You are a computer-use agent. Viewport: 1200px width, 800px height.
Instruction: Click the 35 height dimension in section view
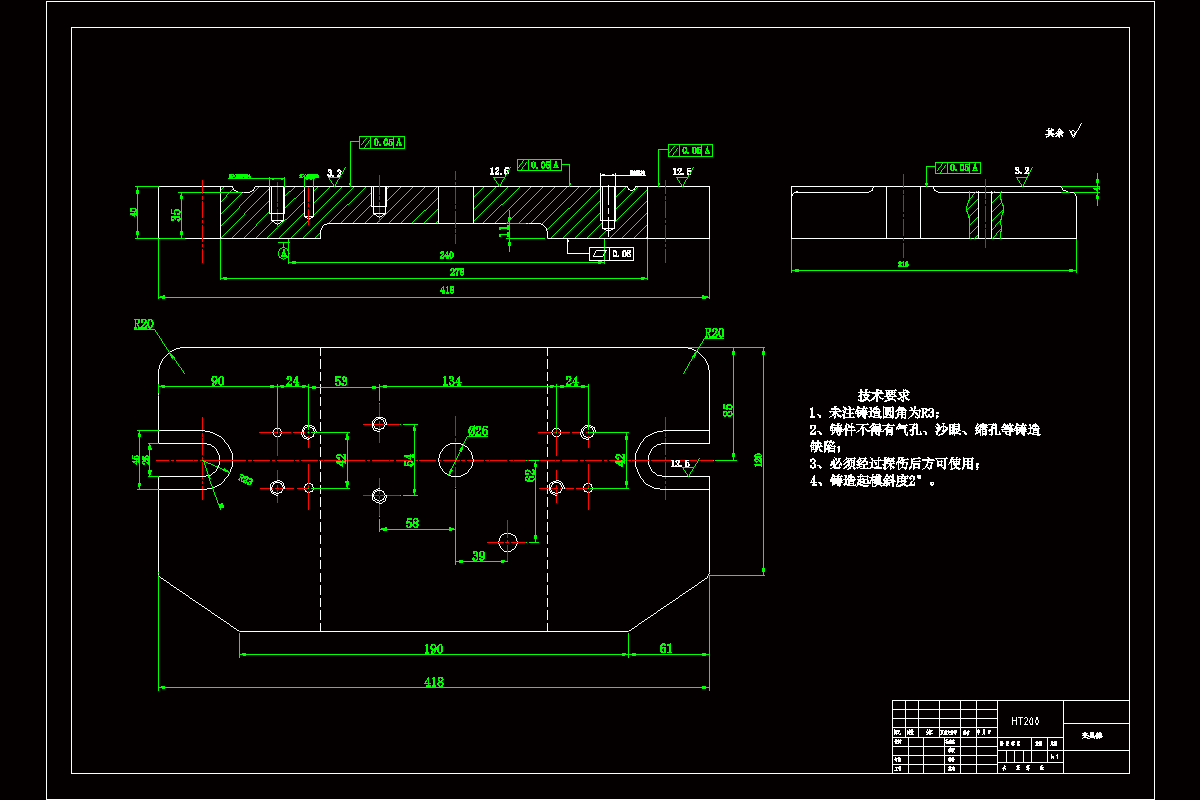[x=177, y=214]
